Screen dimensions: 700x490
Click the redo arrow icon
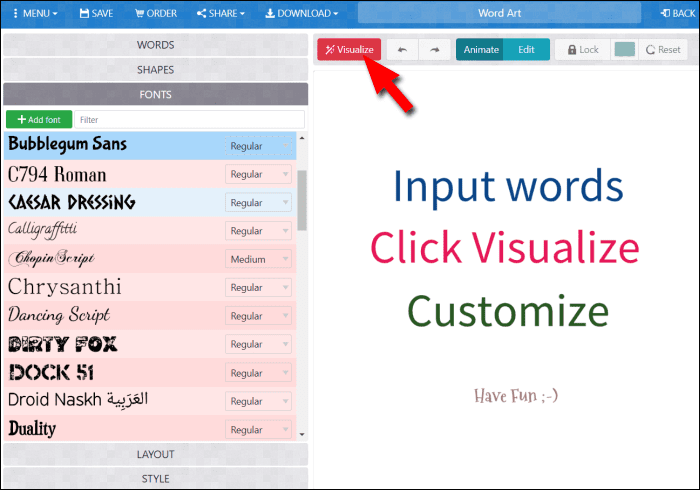coord(434,50)
